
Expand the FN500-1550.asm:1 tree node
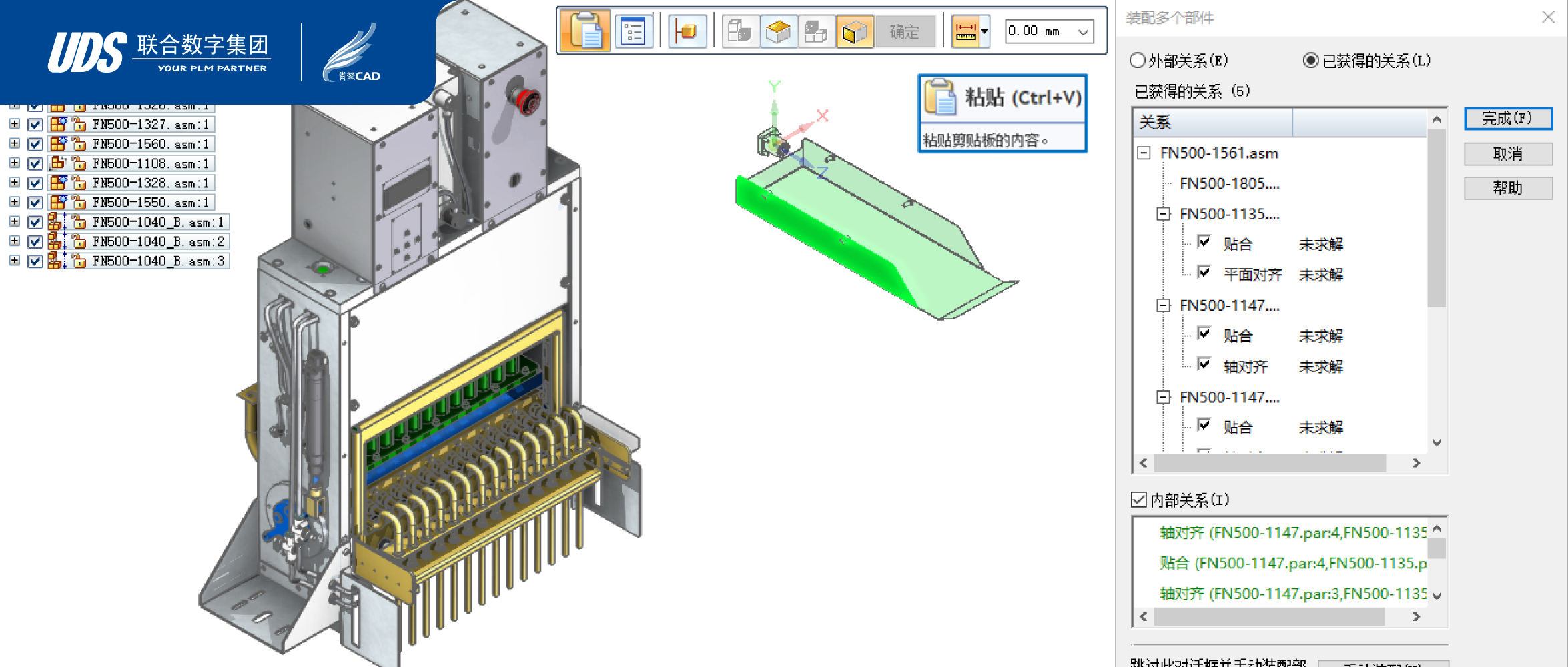tap(15, 202)
